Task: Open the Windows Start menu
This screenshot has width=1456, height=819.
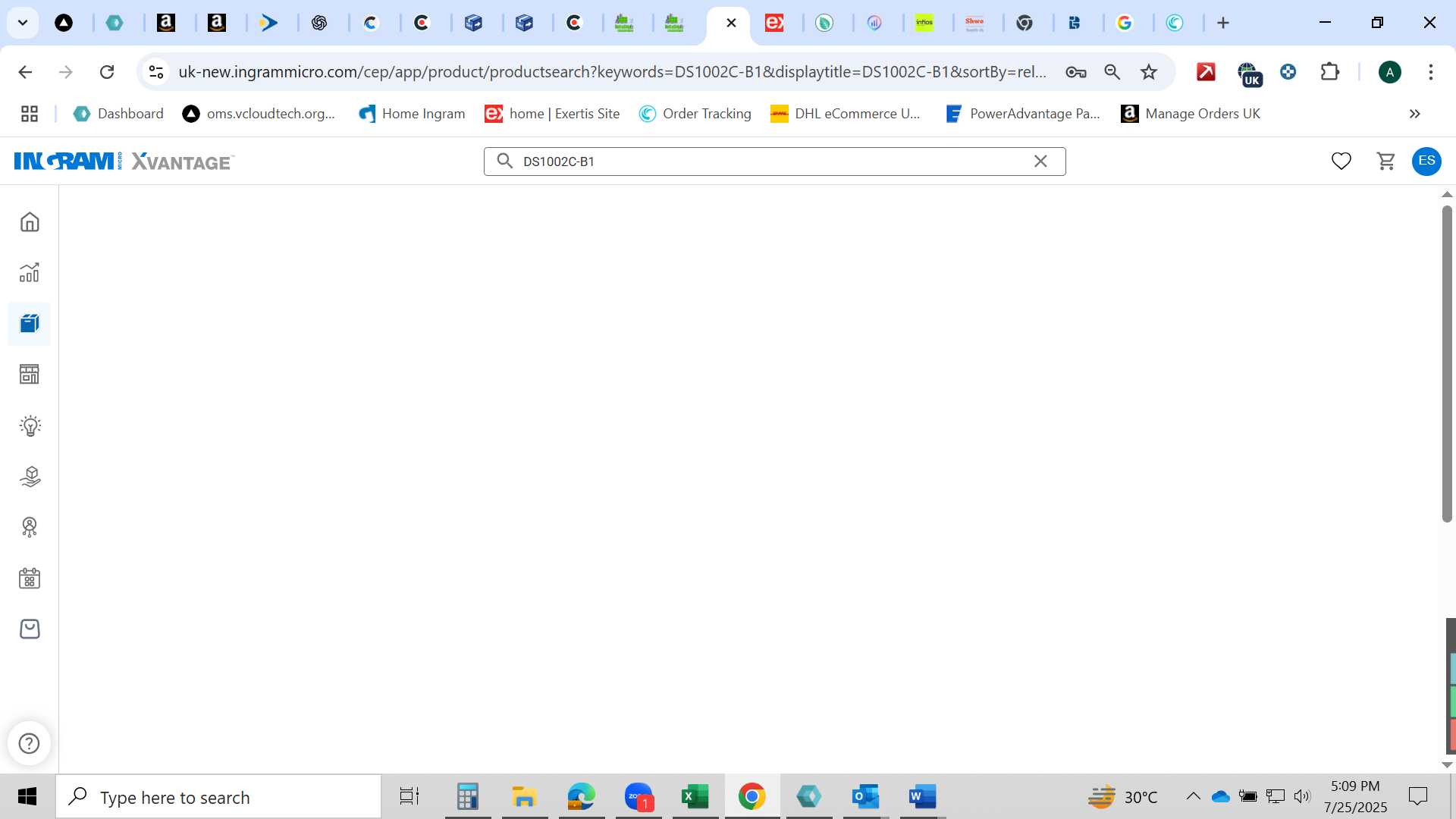Action: (x=27, y=796)
